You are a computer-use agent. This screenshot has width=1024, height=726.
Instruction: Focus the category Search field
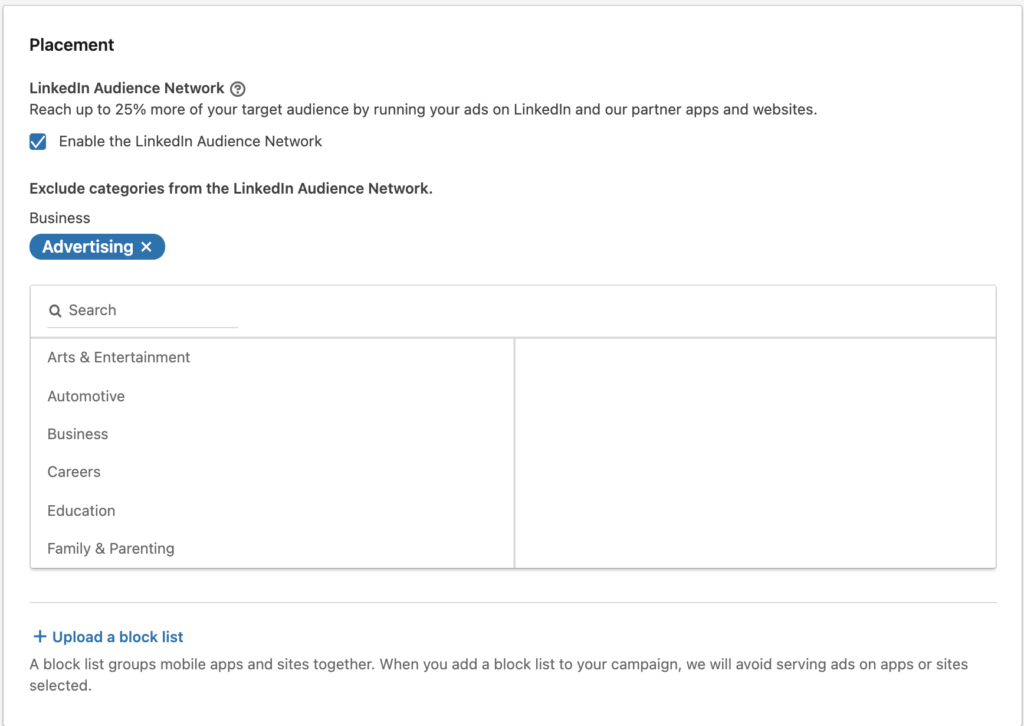[142, 310]
